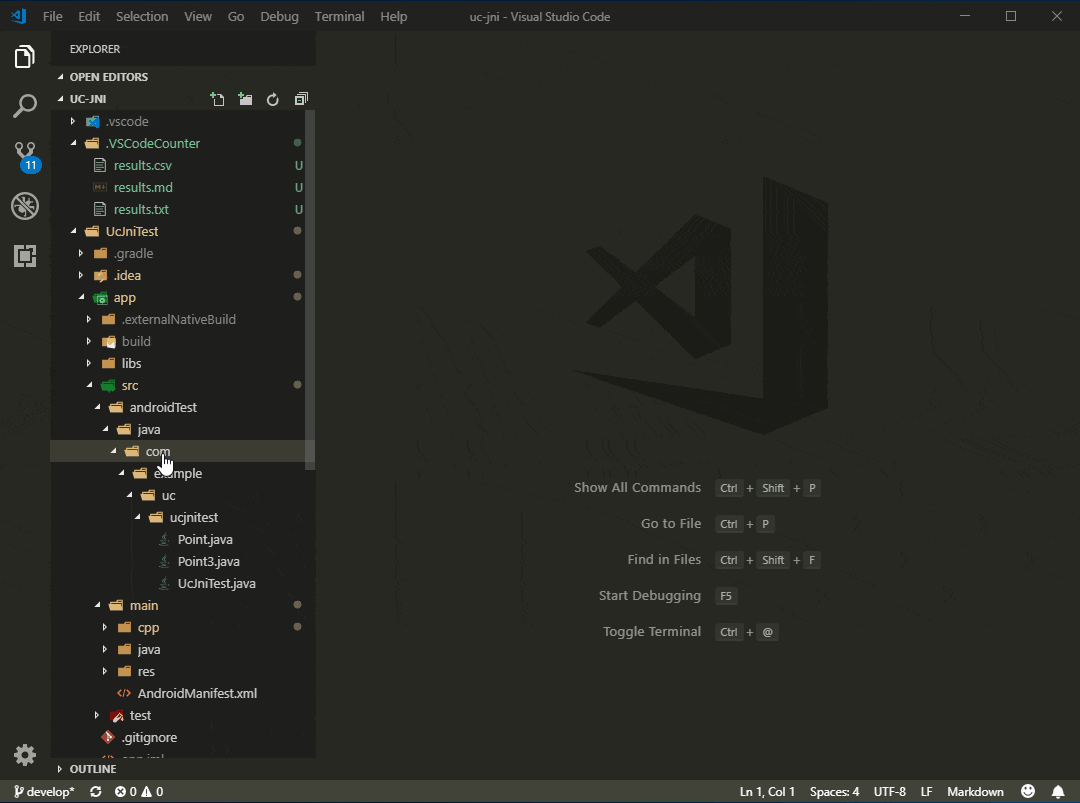The height and width of the screenshot is (803, 1080).
Task: Open the .gitignore file
Action: point(183,738)
